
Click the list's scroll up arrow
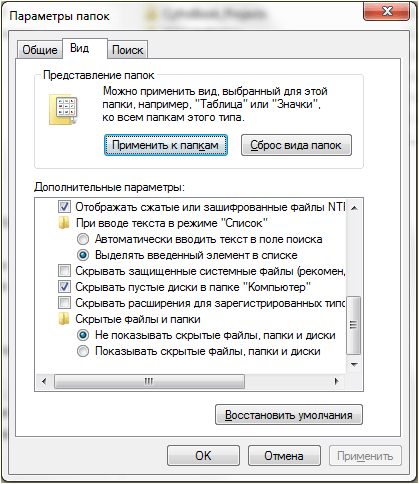tap(354, 208)
